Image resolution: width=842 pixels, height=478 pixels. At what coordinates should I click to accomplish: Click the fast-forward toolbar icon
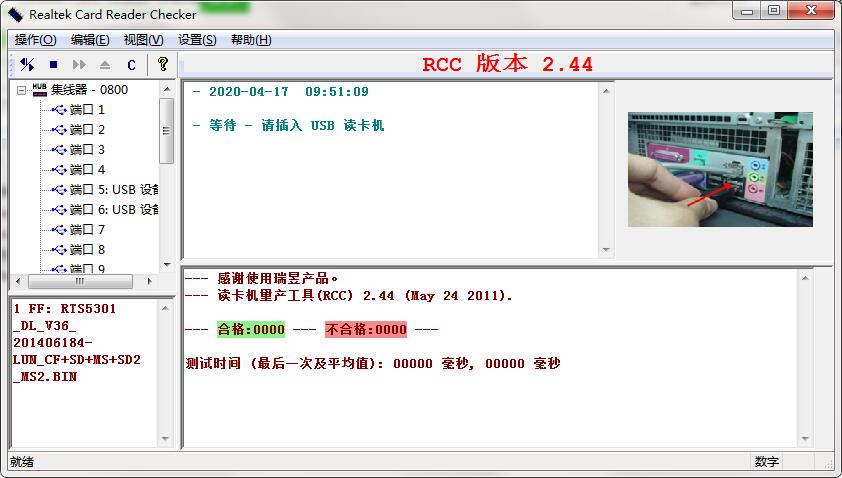click(79, 64)
